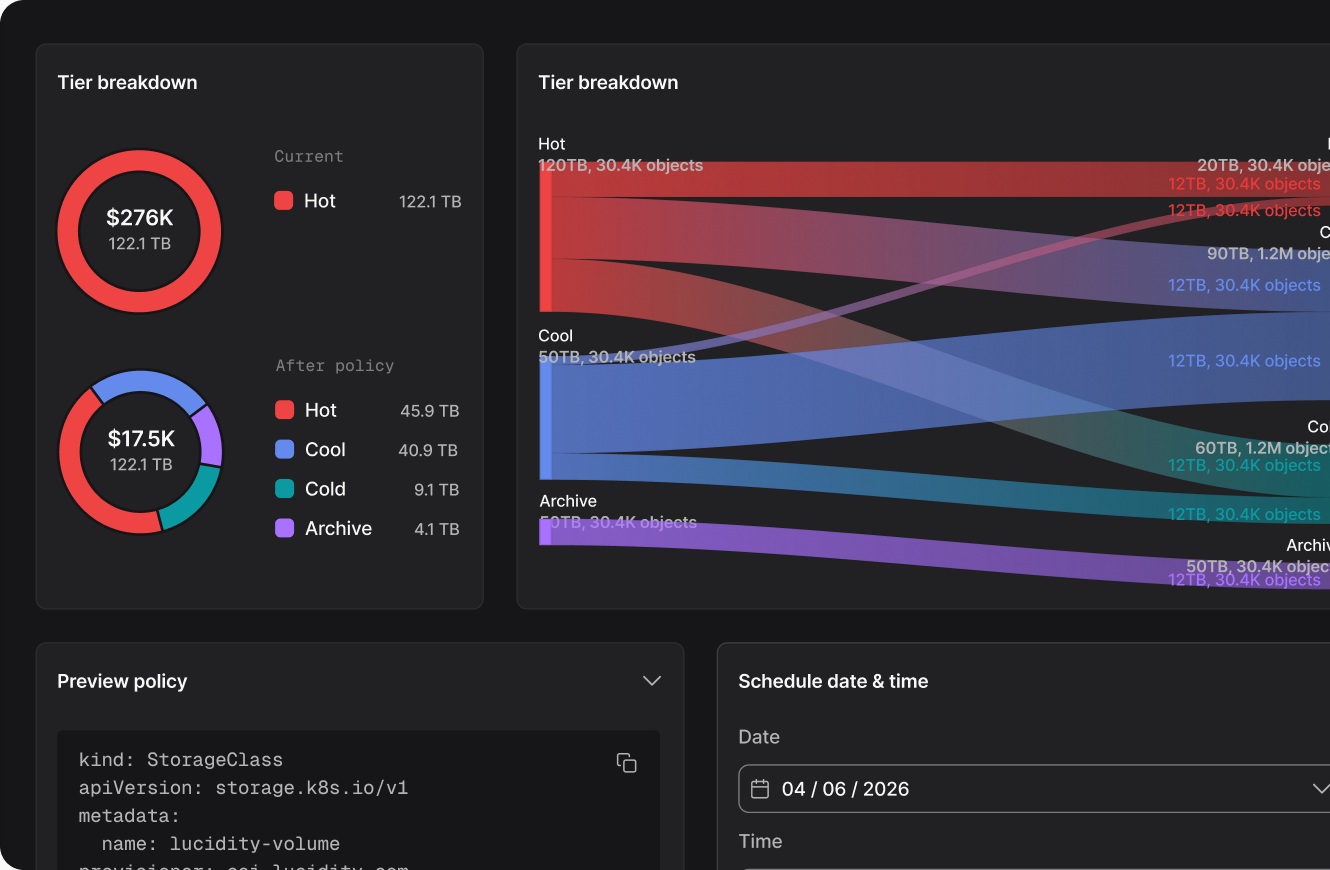Click the '90TB, 1.2M objects' destination label
This screenshot has height=870, width=1330.
point(1268,253)
